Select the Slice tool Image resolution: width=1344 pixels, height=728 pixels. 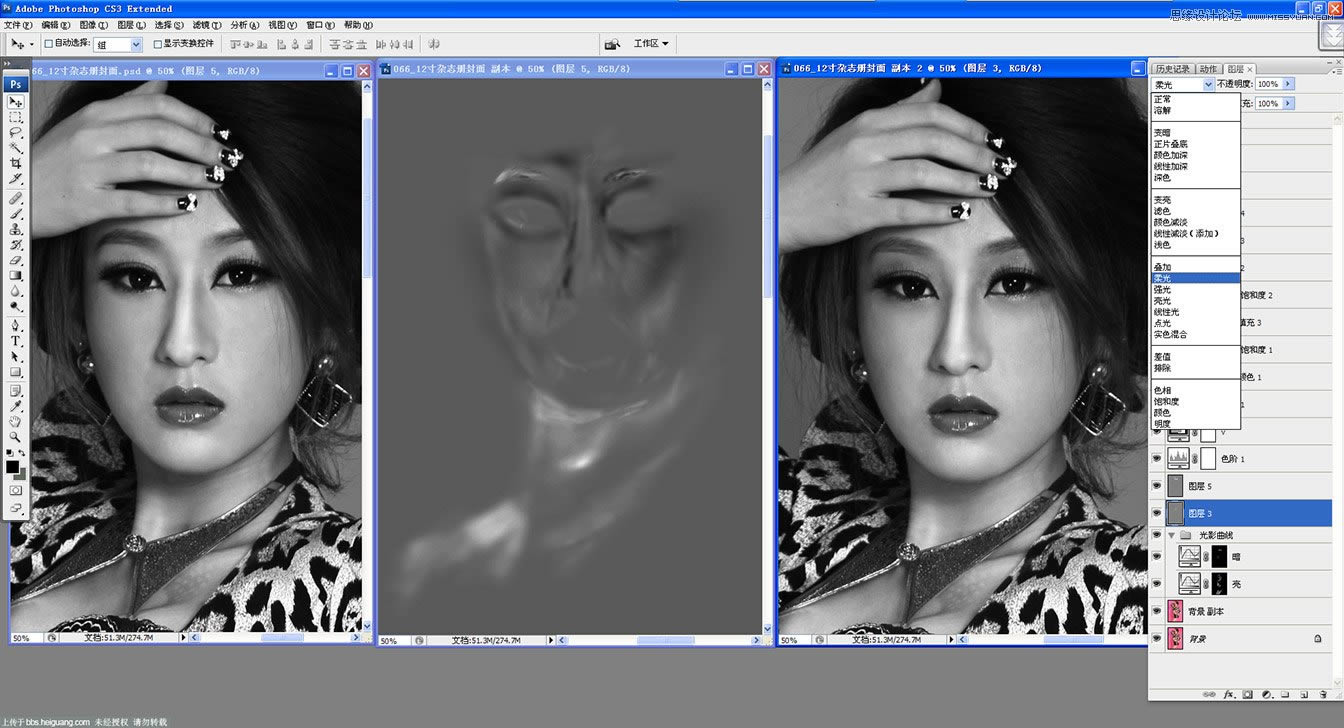click(16, 177)
